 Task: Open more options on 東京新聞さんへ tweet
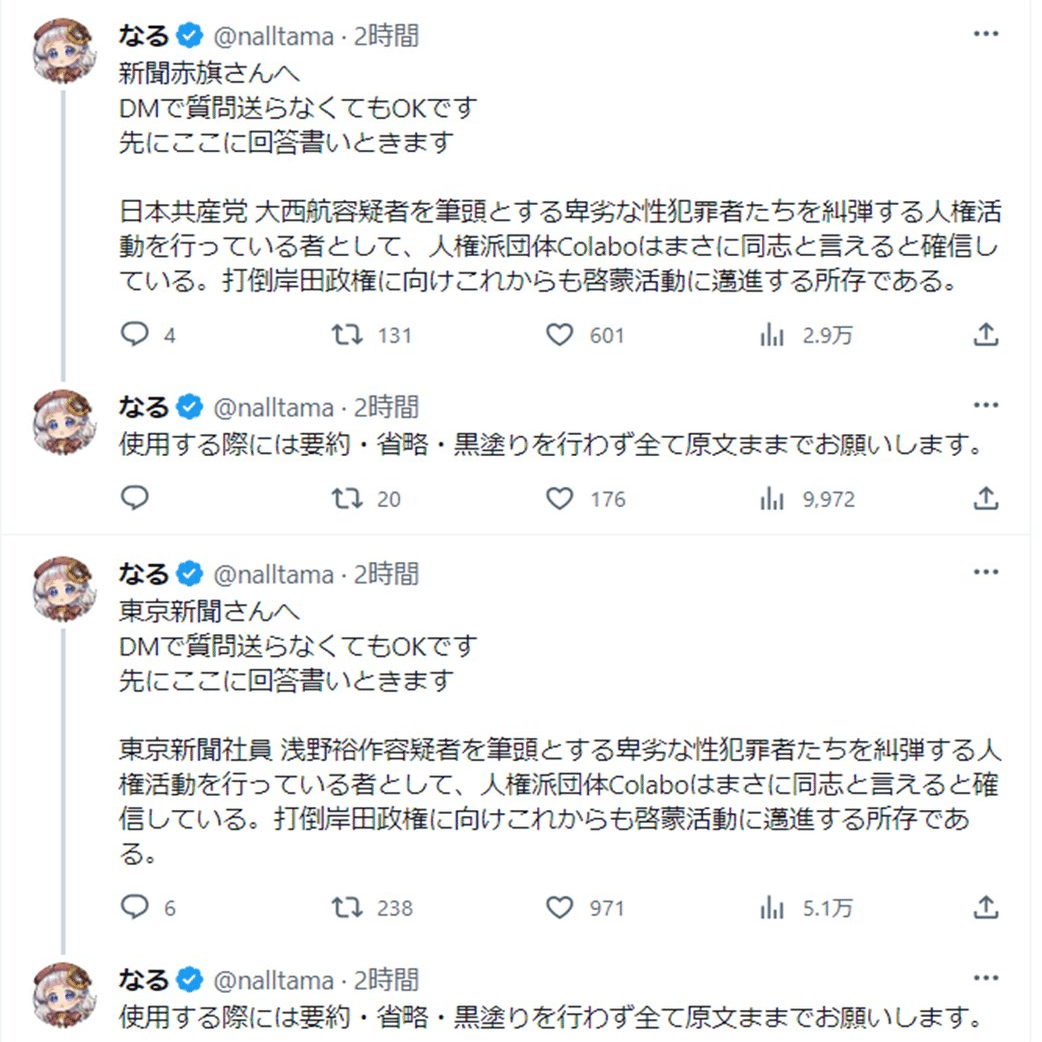(x=986, y=572)
